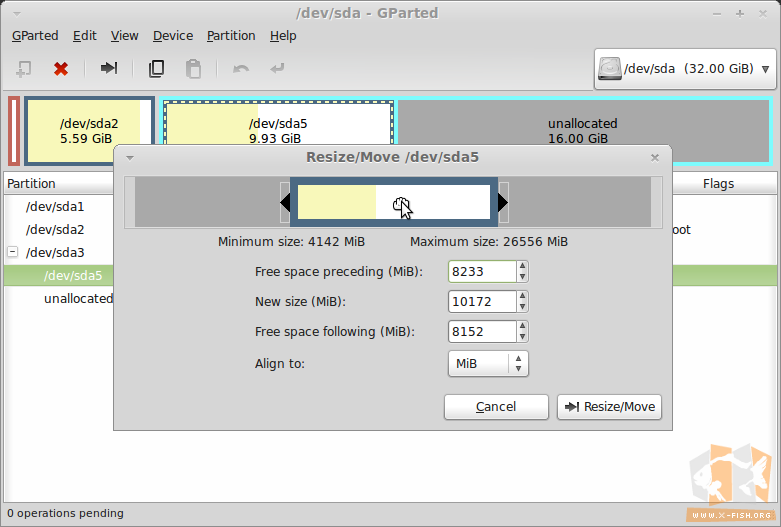Open the /dev/sda device dropdown
The height and width of the screenshot is (527, 781).
pos(685,69)
